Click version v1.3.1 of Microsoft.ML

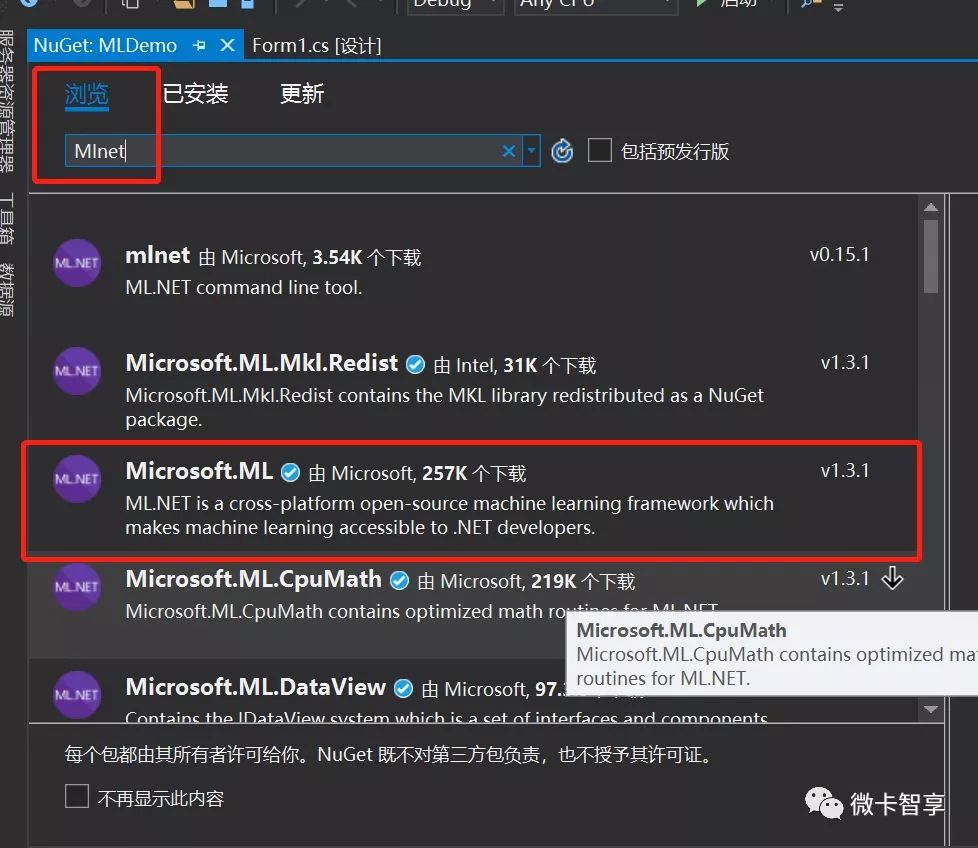coord(845,470)
